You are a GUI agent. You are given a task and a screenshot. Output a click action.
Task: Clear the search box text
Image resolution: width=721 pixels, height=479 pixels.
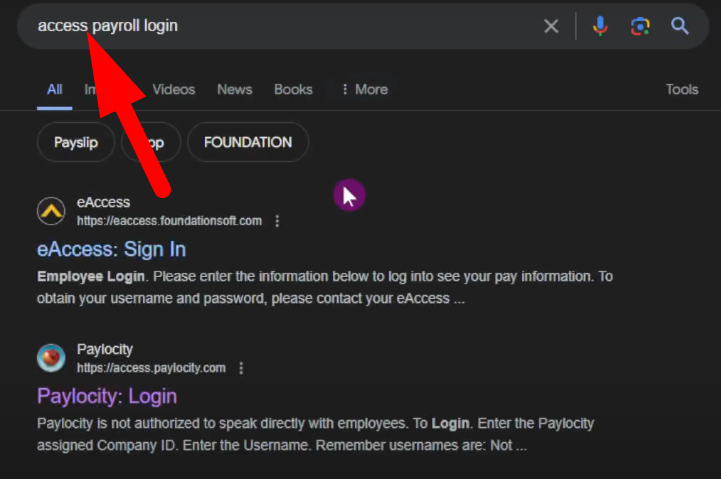551,26
